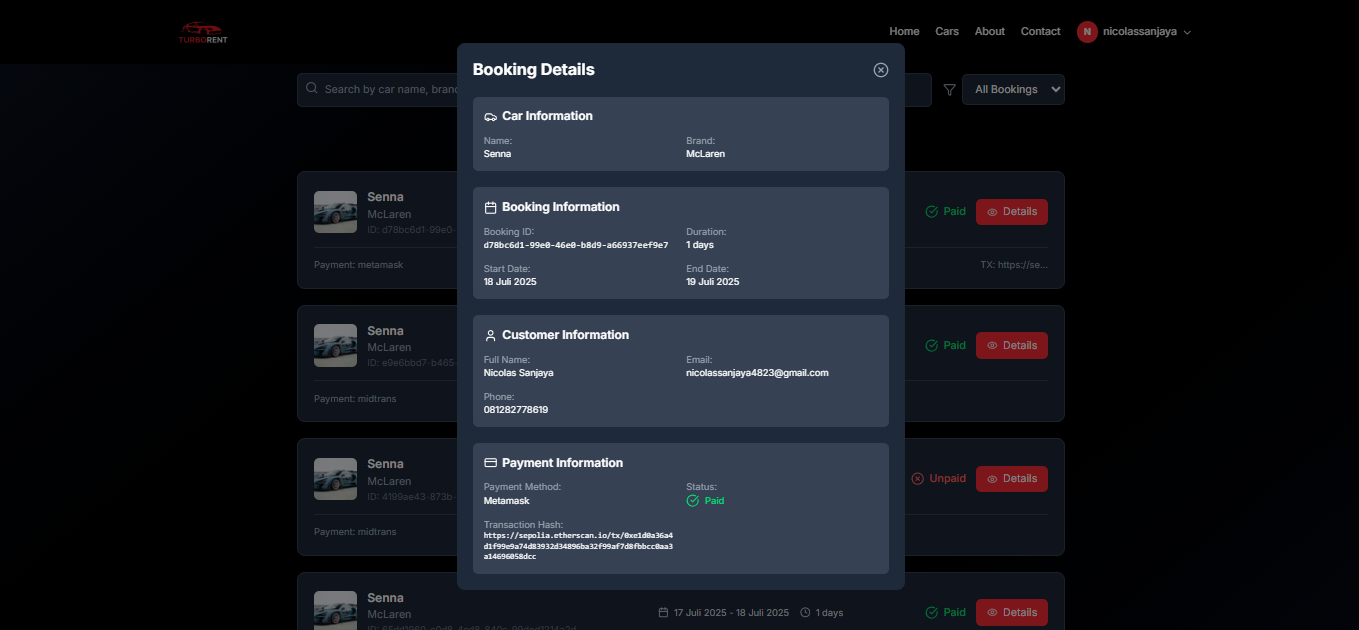Click the card icon beside Payment Information
Screen dimensions: 1359x630
(490, 464)
